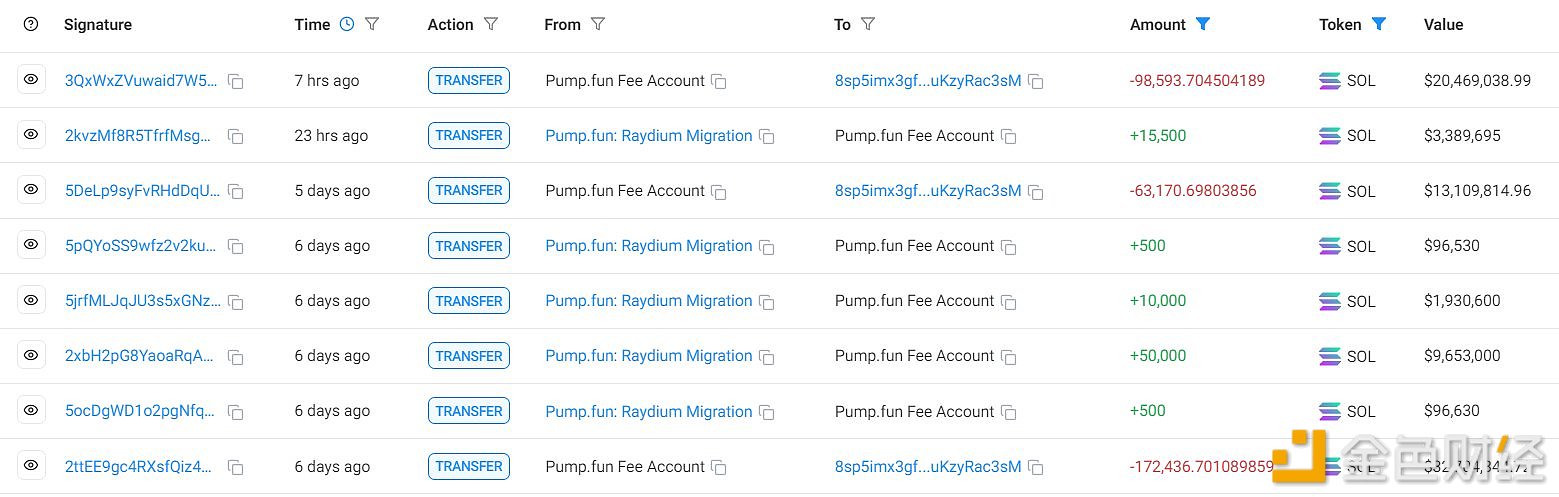Copy the 8sp5imx3gf recipient address in first row
This screenshot has width=1559, height=497.
(x=1036, y=82)
